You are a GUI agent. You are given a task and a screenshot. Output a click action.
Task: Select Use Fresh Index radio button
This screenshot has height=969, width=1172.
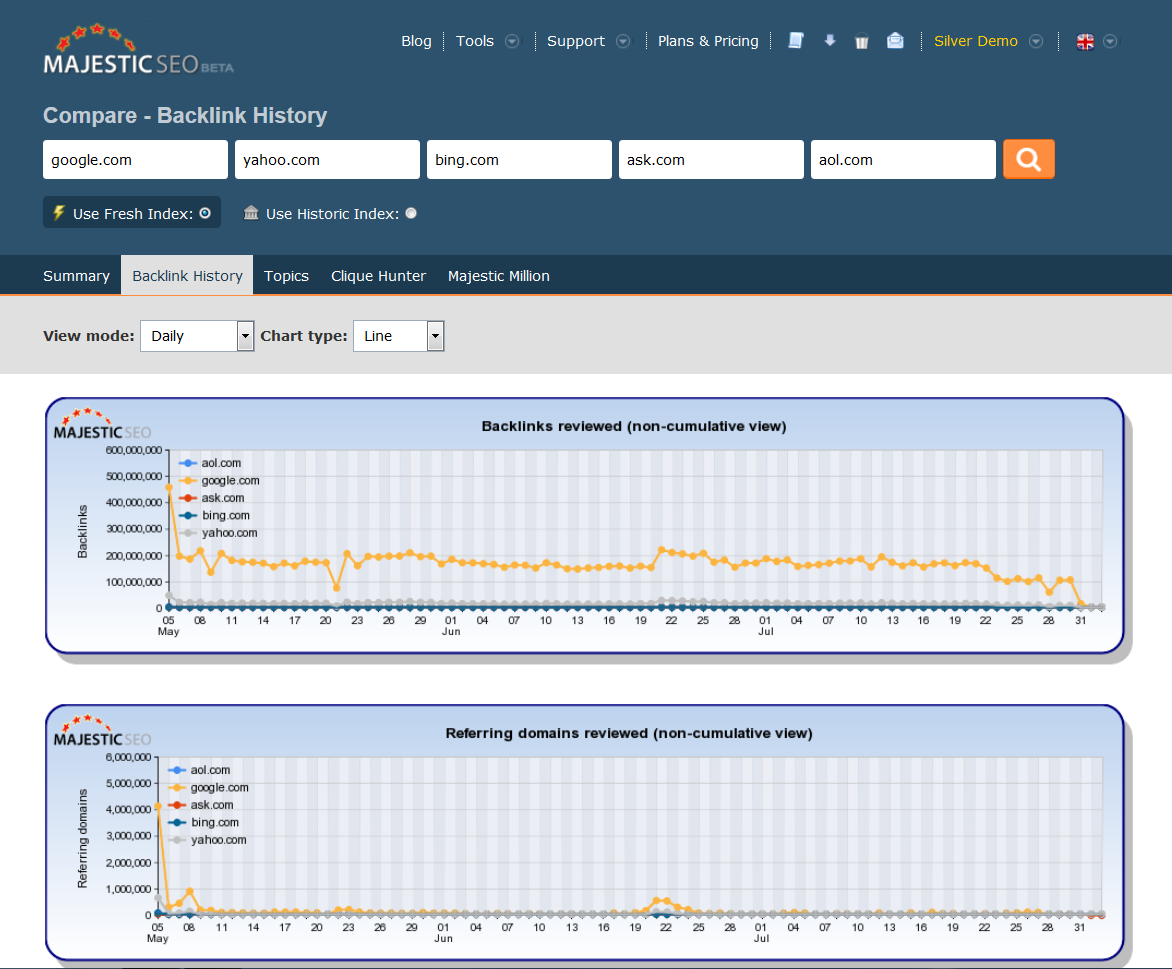(205, 213)
